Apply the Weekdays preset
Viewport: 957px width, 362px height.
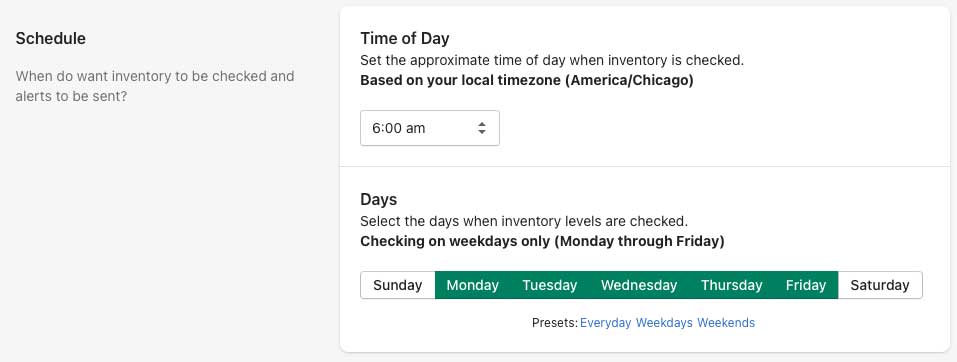click(x=664, y=323)
